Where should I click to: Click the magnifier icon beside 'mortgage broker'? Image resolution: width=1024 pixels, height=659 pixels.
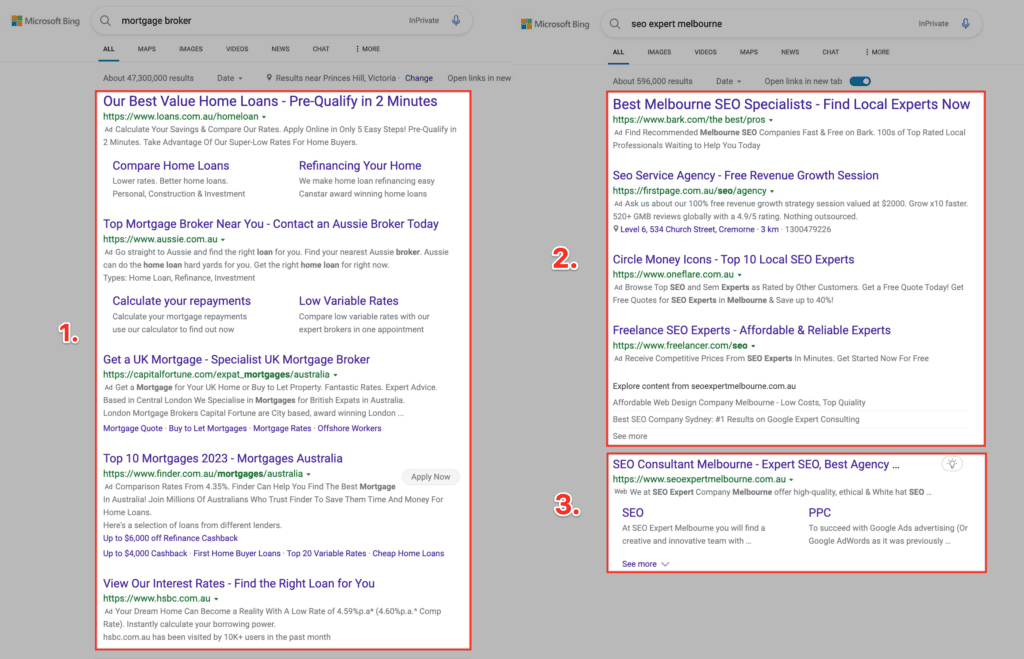click(x=106, y=20)
